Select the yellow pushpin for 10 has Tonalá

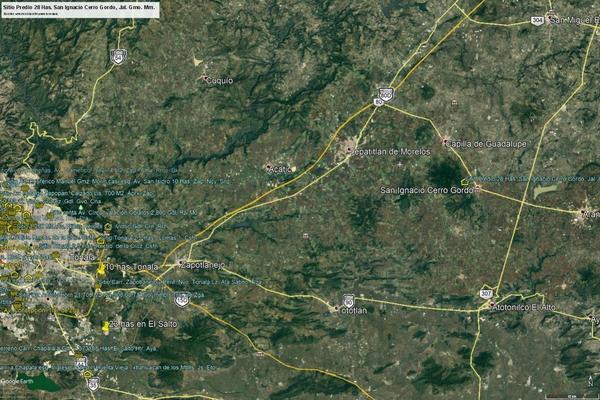(100, 268)
